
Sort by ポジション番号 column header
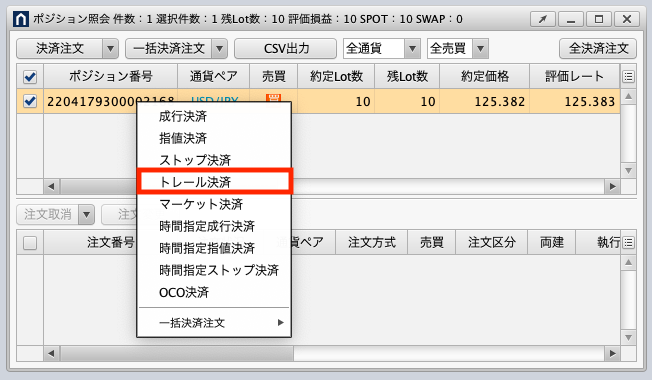tap(111, 76)
